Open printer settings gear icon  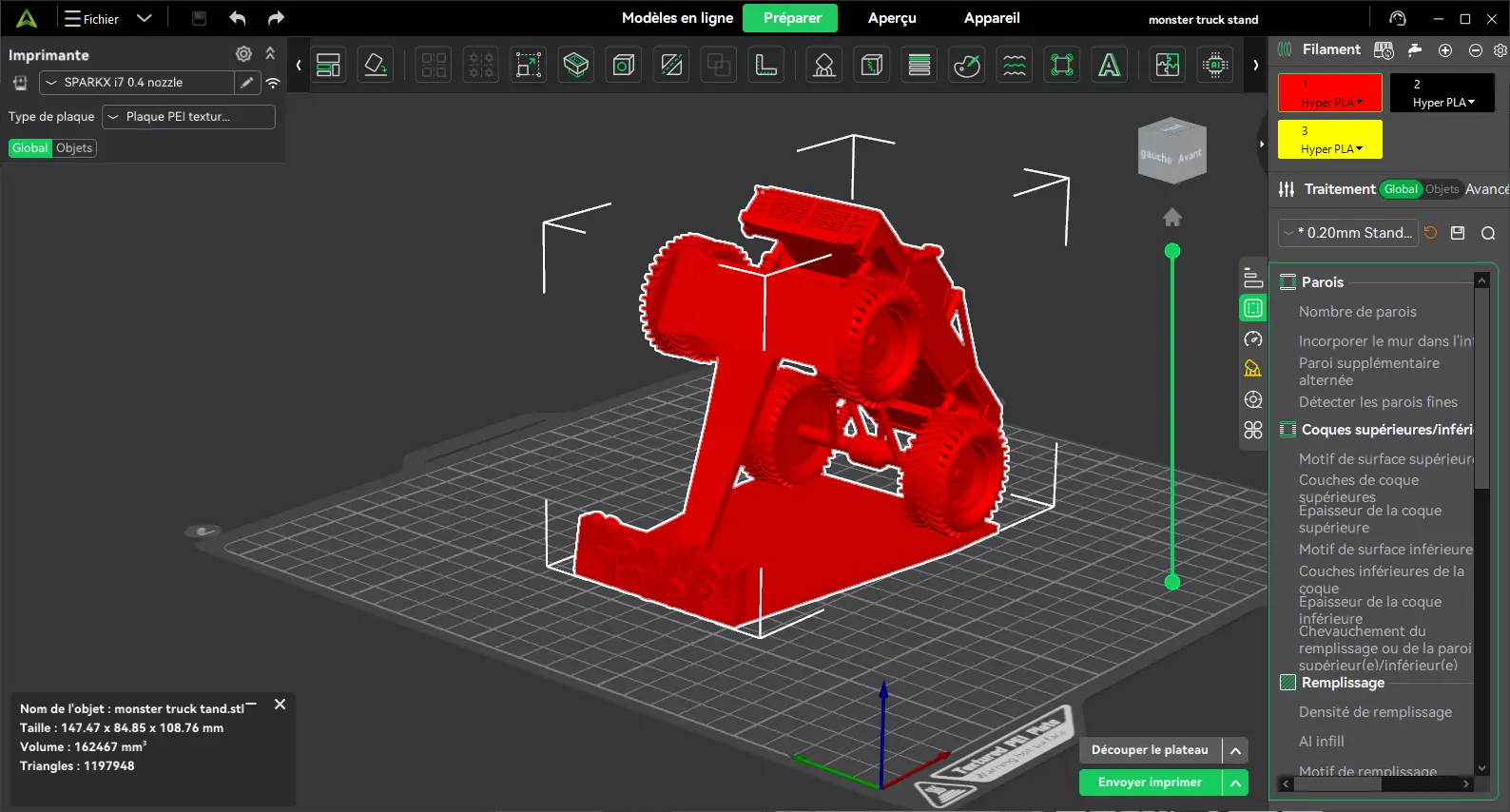tap(243, 54)
